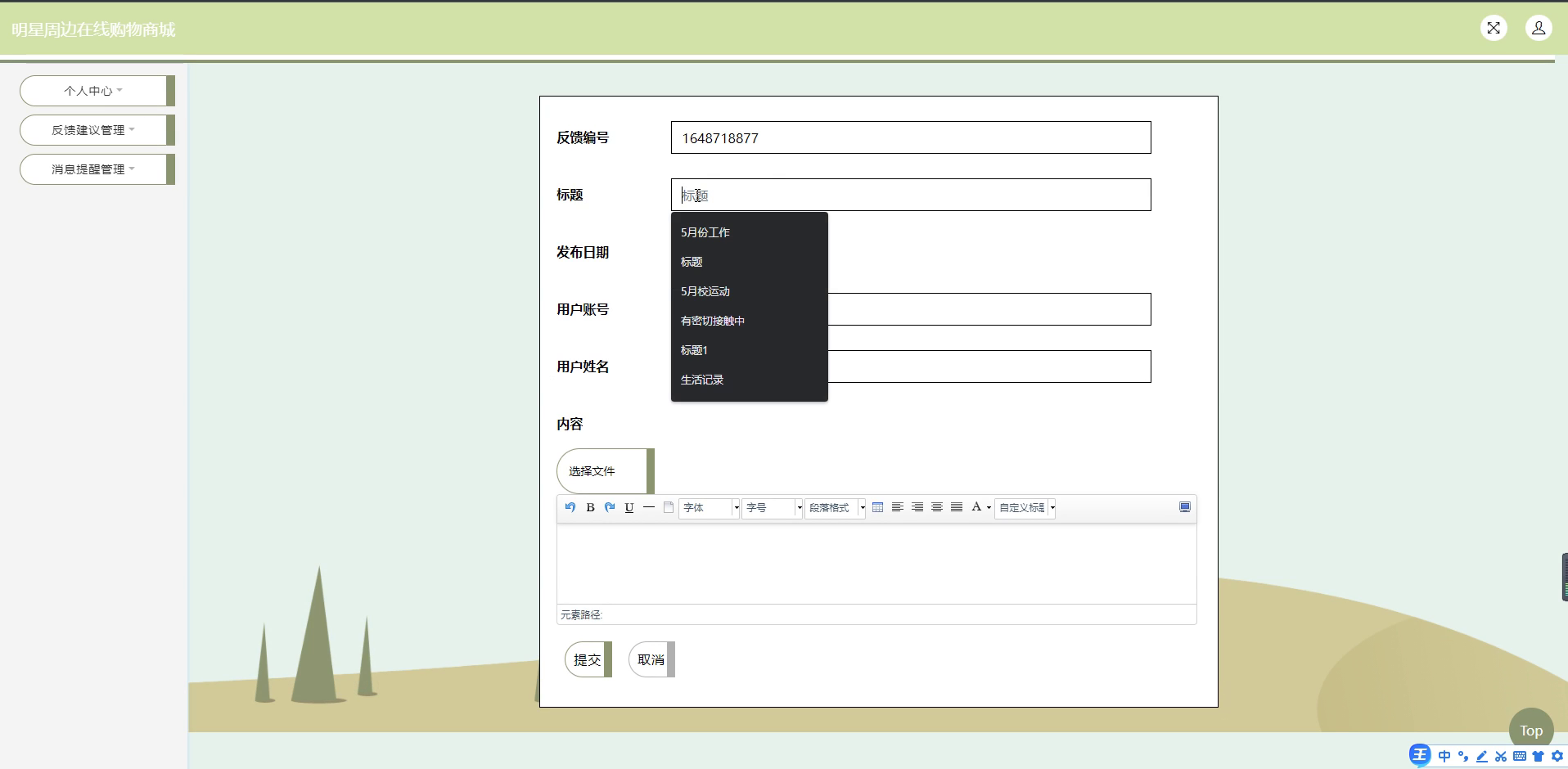The width and height of the screenshot is (1568, 769).
Task: Open IME settings gear
Action: tap(1557, 756)
